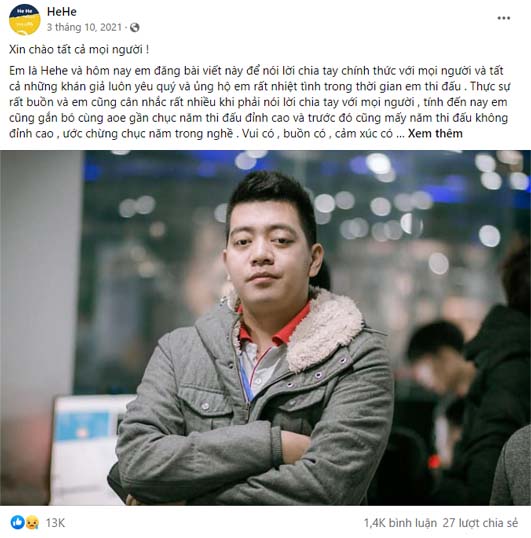Open the HeHe page profile avatar

click(x=24, y=20)
